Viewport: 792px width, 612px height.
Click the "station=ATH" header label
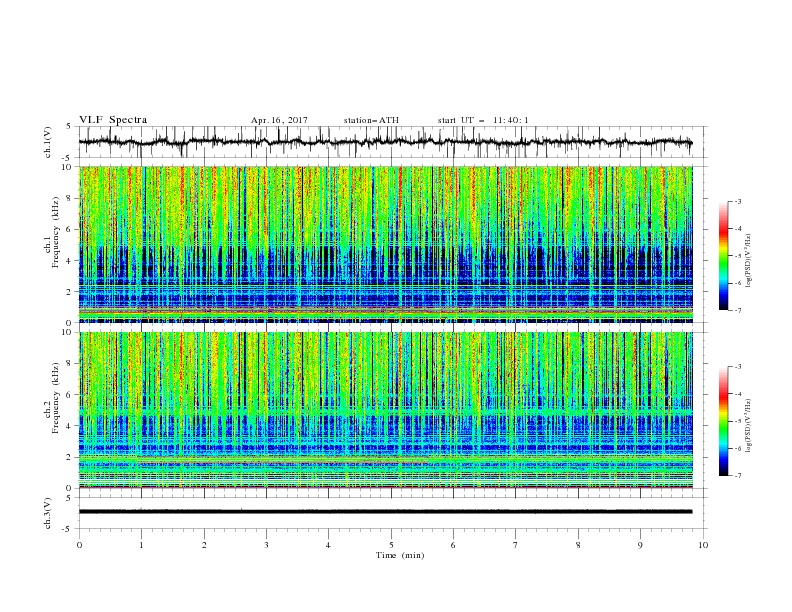(371, 120)
